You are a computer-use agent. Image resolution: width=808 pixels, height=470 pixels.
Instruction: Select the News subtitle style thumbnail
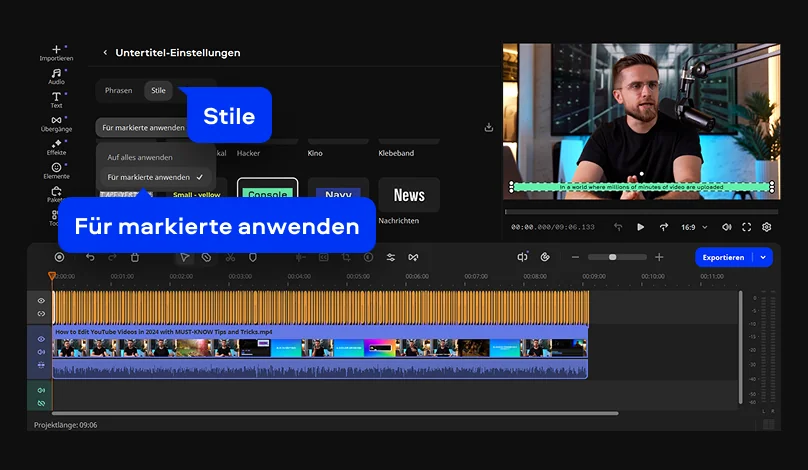coord(408,195)
